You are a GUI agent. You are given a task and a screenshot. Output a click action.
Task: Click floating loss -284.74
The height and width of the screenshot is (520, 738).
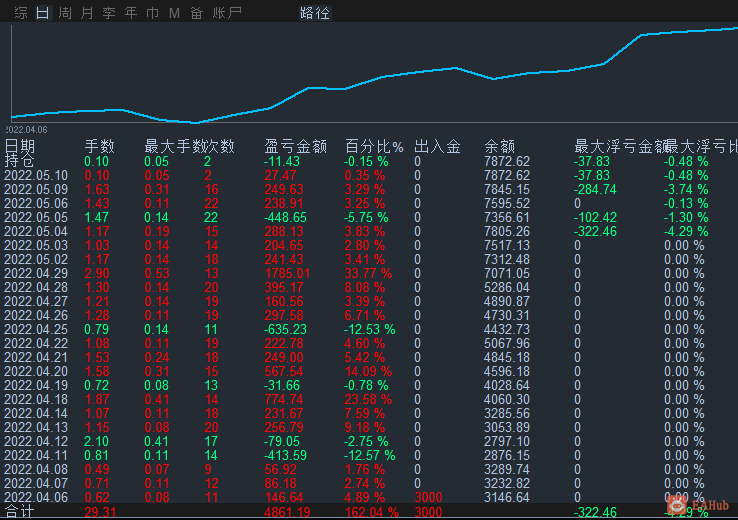[x=595, y=190]
